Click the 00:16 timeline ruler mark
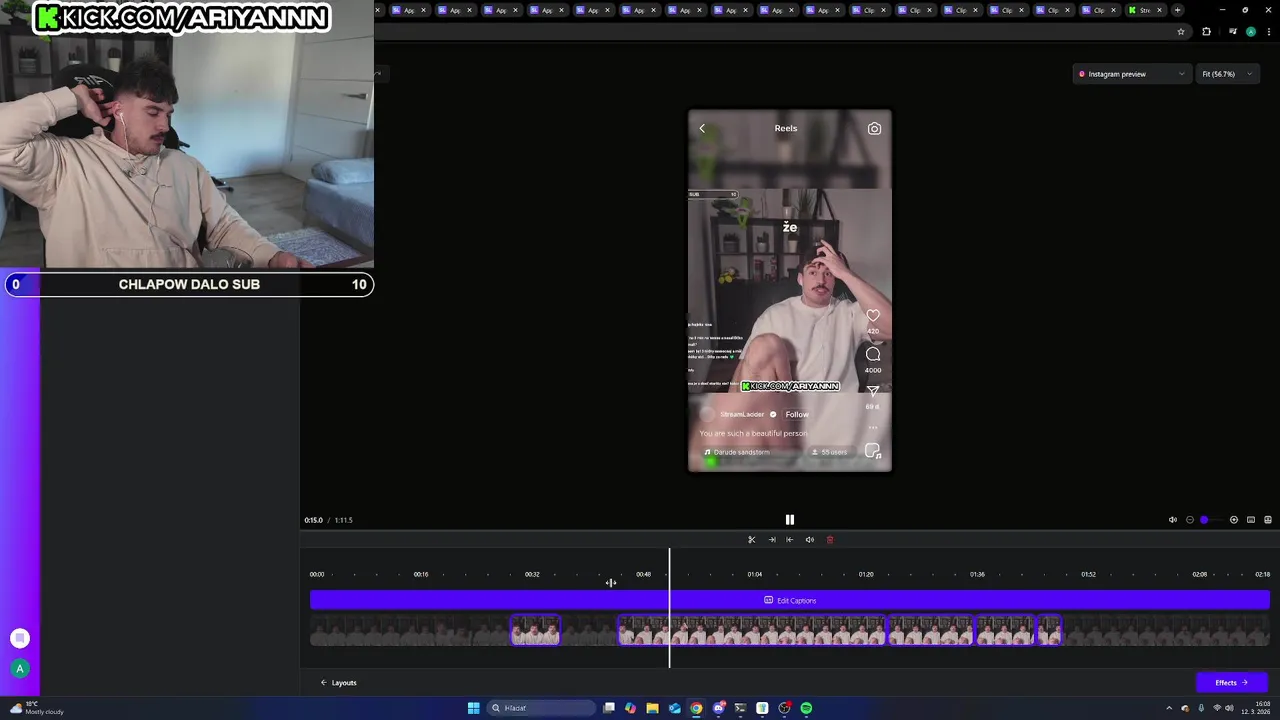 click(421, 574)
